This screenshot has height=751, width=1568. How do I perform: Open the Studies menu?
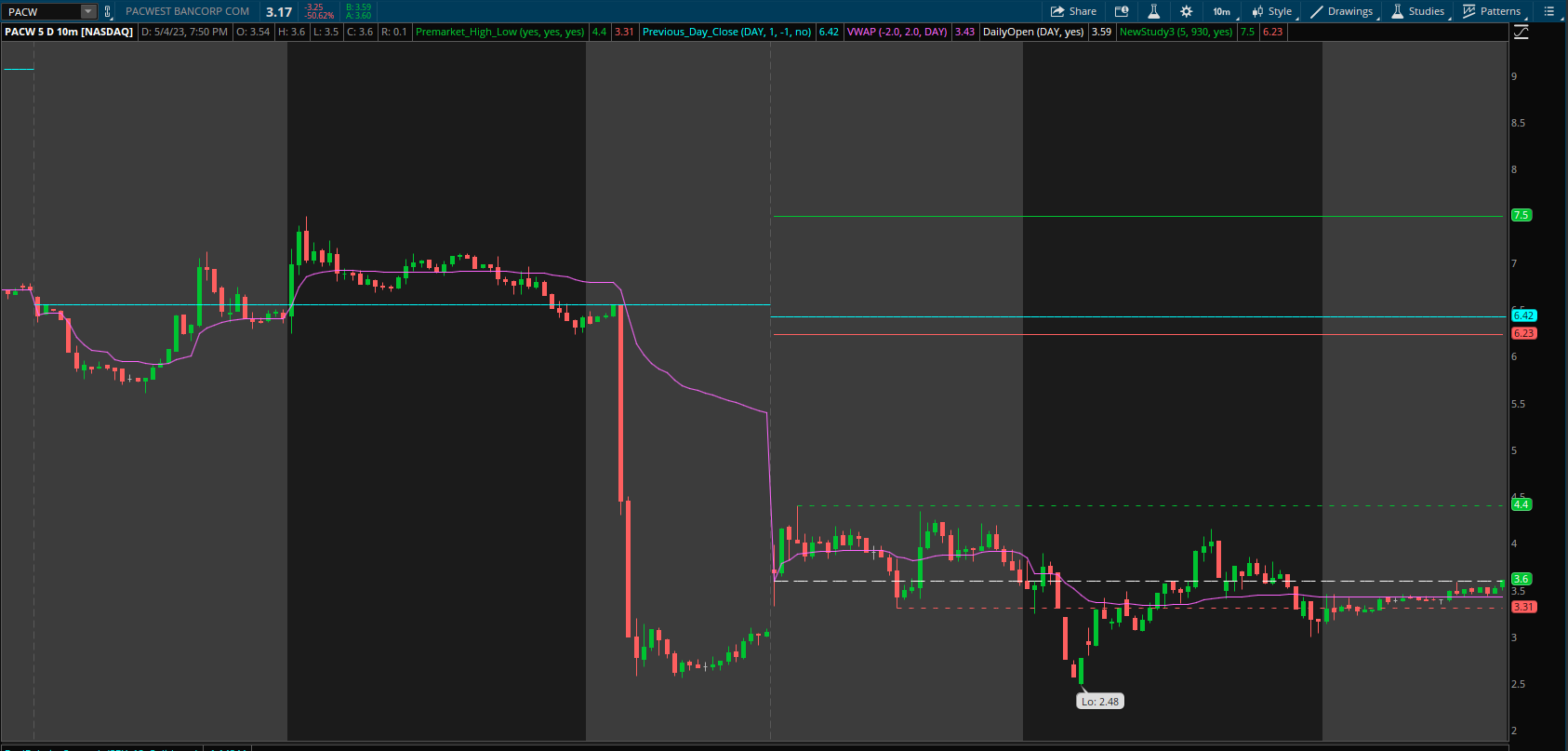point(1418,12)
